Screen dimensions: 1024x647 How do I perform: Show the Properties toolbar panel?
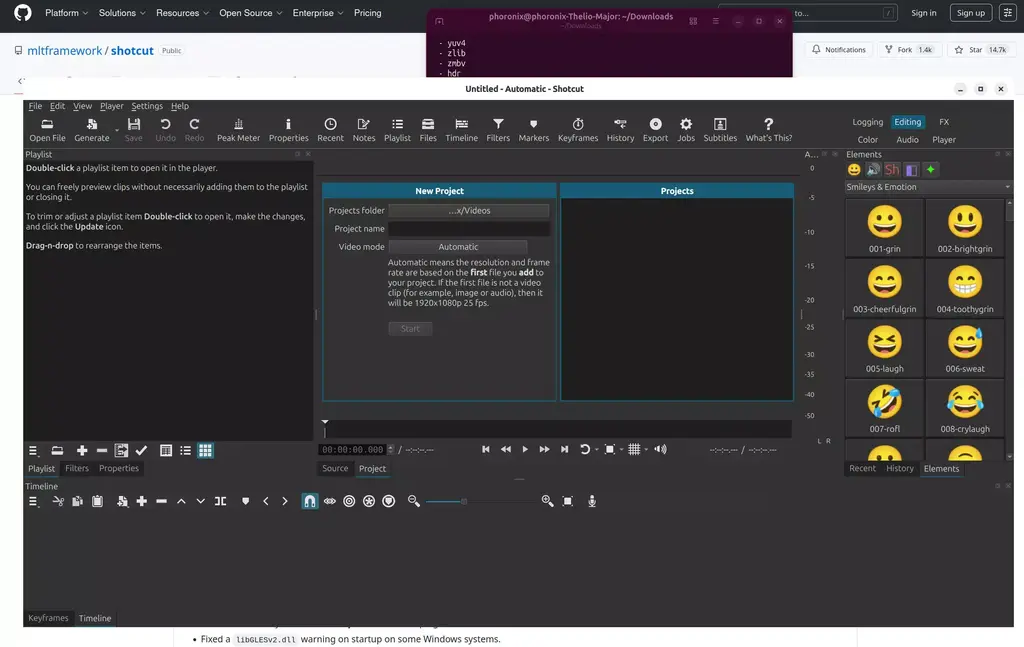[288, 129]
